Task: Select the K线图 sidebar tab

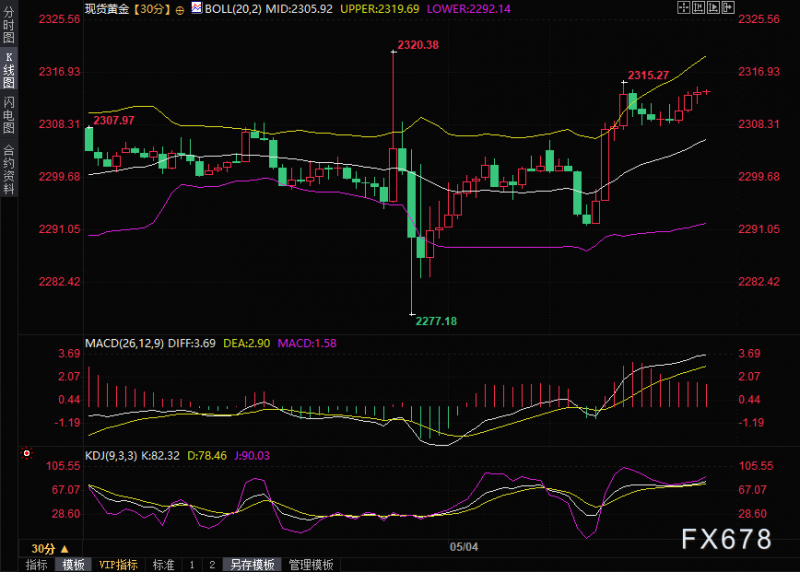Action: click(9, 70)
